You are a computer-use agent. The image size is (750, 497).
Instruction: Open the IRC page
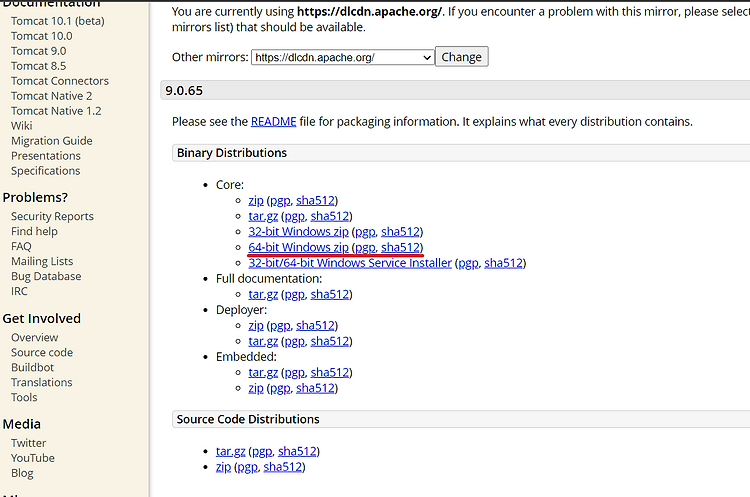pyautogui.click(x=20, y=291)
